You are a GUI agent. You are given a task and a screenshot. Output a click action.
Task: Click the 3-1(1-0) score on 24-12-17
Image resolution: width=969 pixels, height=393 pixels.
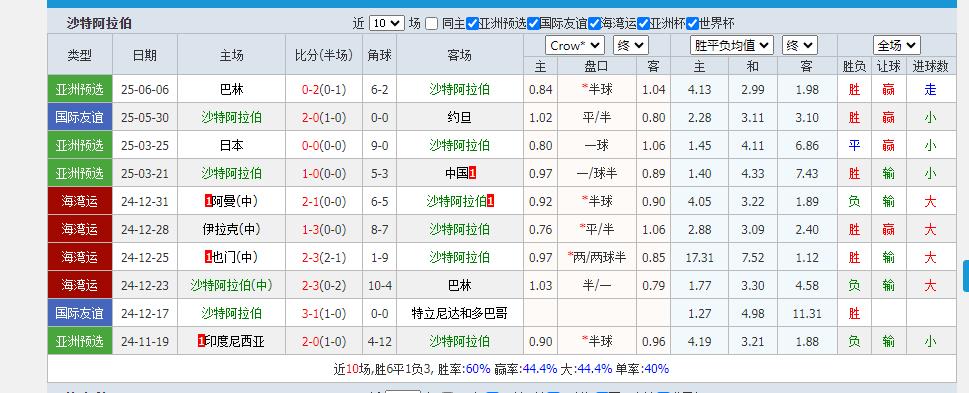324,313
